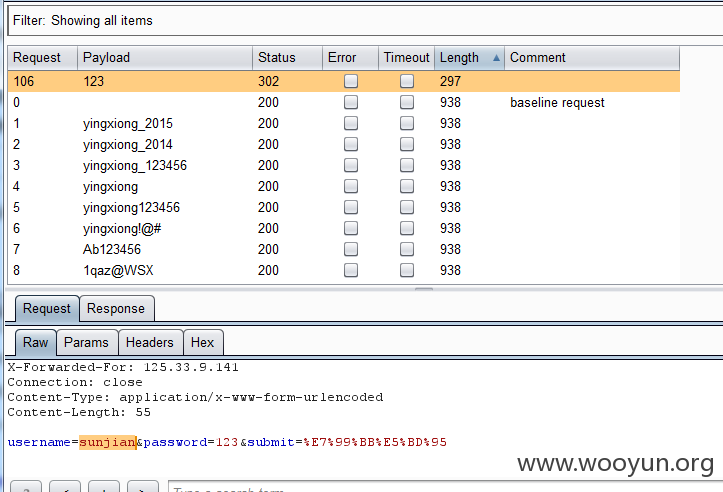Image resolution: width=723 pixels, height=492 pixels.
Task: Focus the 'Type a search term' field
Action: (445, 486)
